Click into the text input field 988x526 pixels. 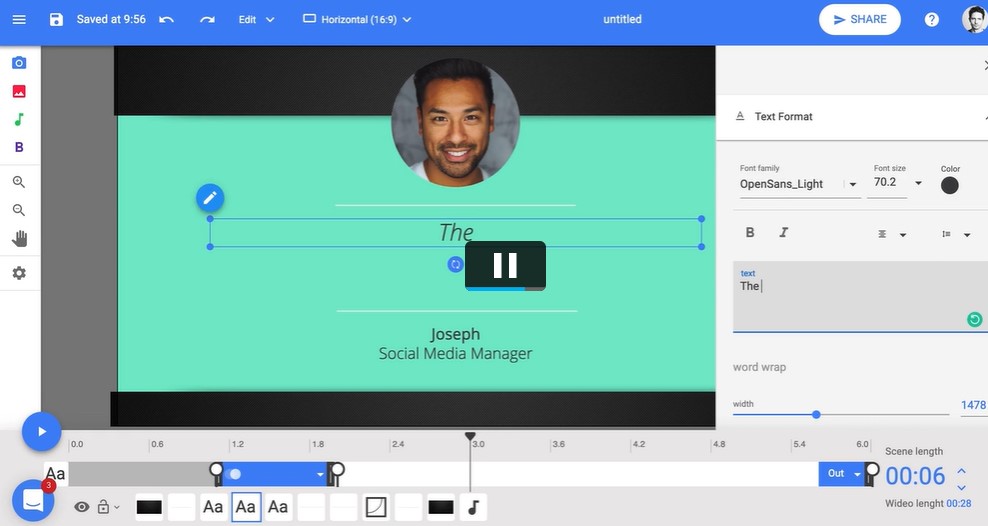[x=850, y=298]
